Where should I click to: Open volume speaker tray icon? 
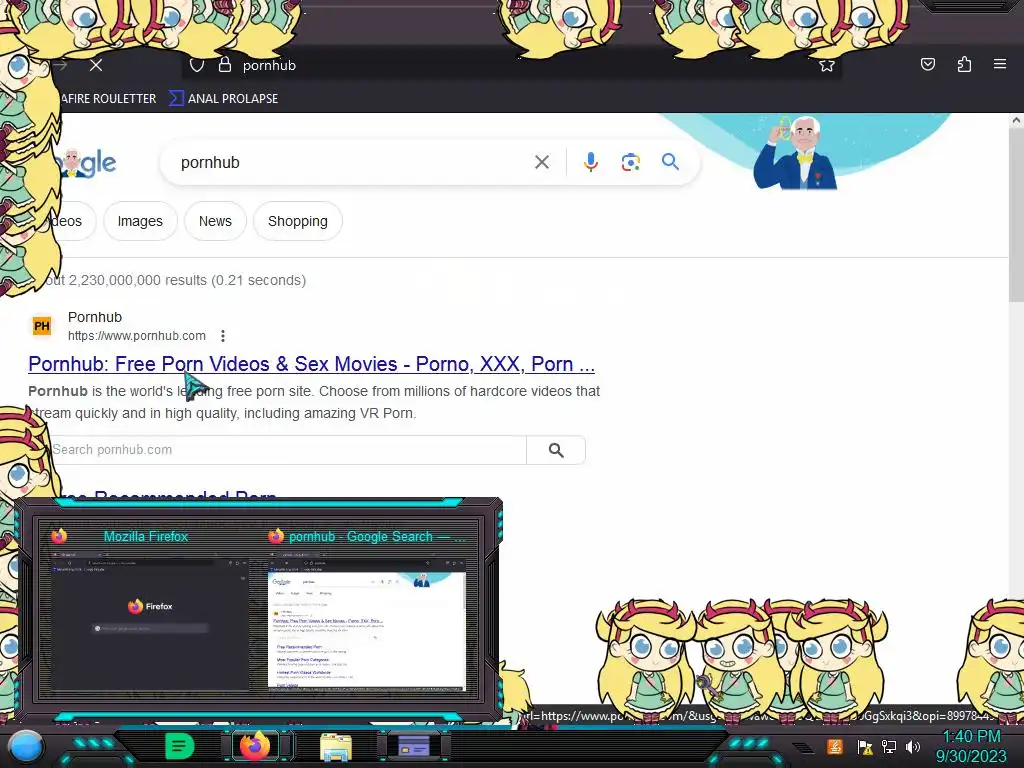pyautogui.click(x=913, y=747)
